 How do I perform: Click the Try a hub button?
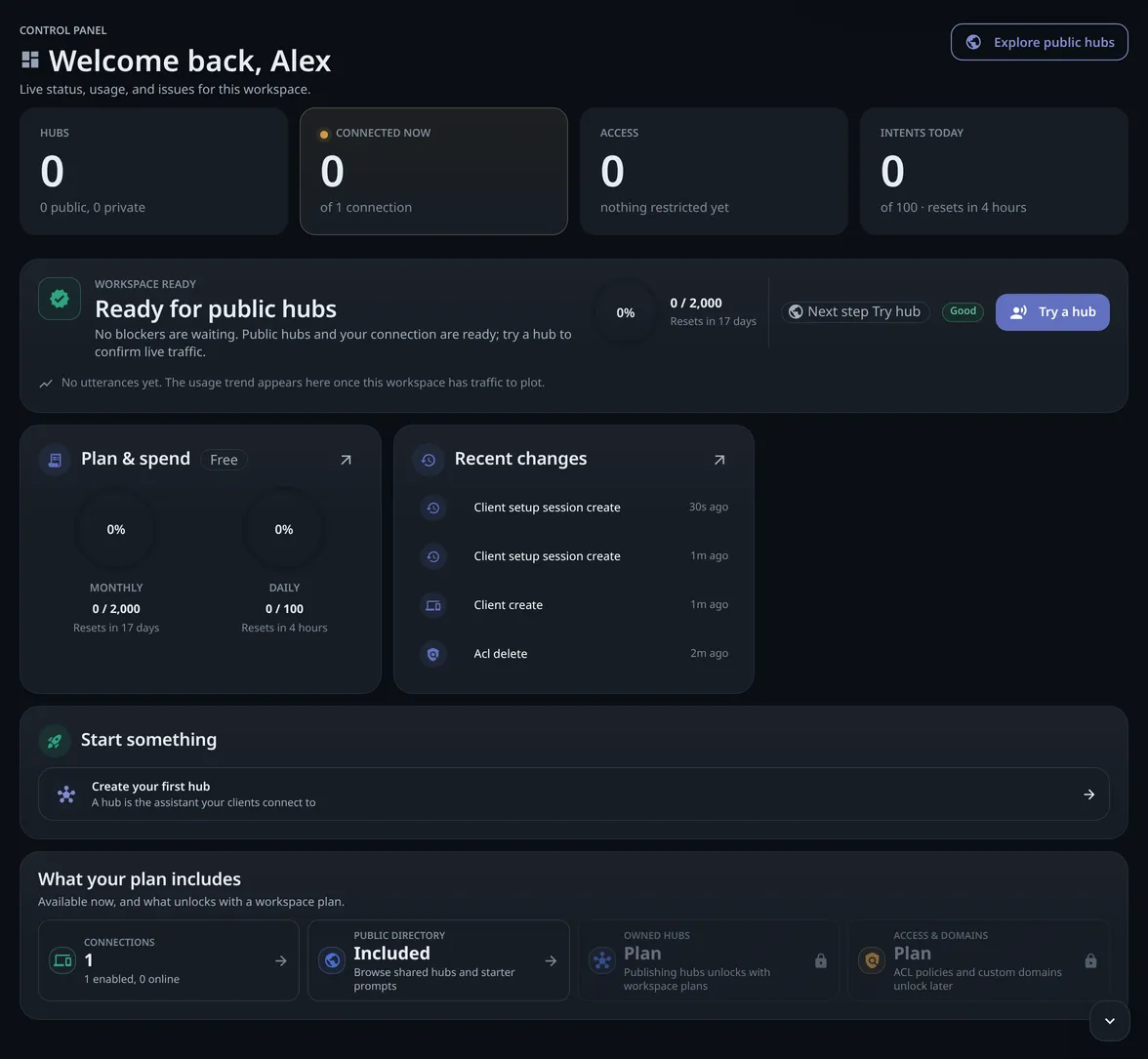[1052, 311]
